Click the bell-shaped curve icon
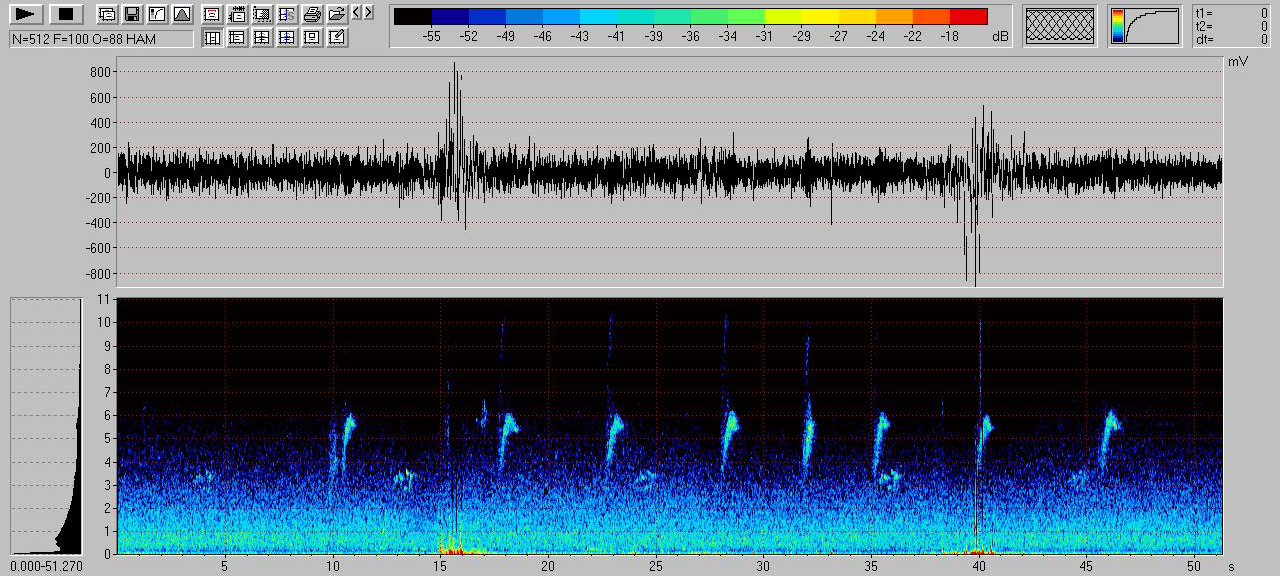This screenshot has width=1280, height=576. (181, 15)
